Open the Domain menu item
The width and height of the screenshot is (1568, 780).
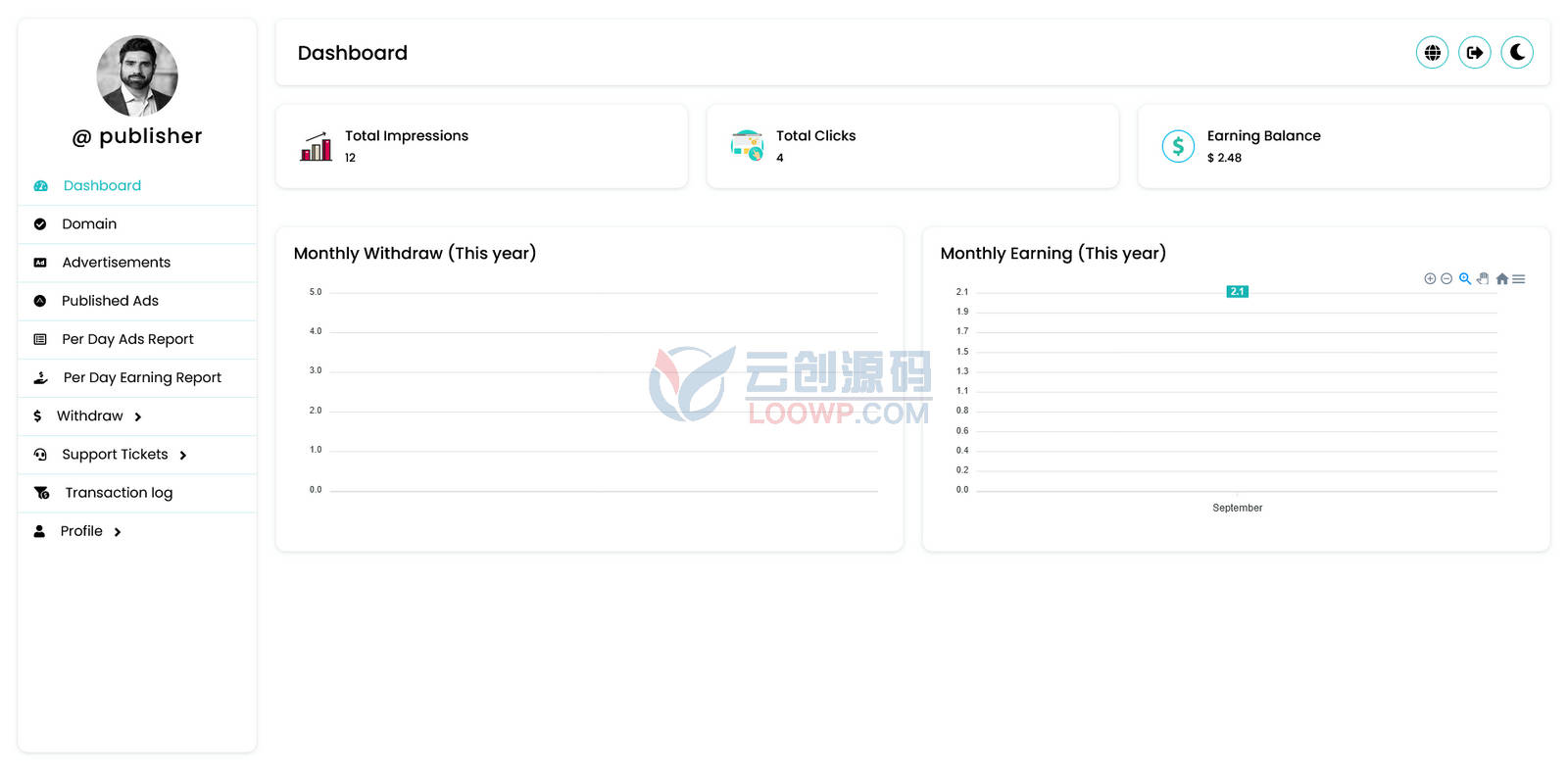coord(137,224)
